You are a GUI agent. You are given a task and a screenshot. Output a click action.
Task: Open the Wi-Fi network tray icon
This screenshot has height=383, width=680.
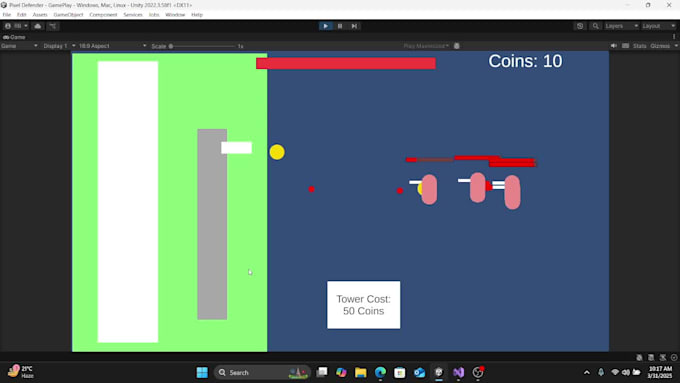coord(615,372)
